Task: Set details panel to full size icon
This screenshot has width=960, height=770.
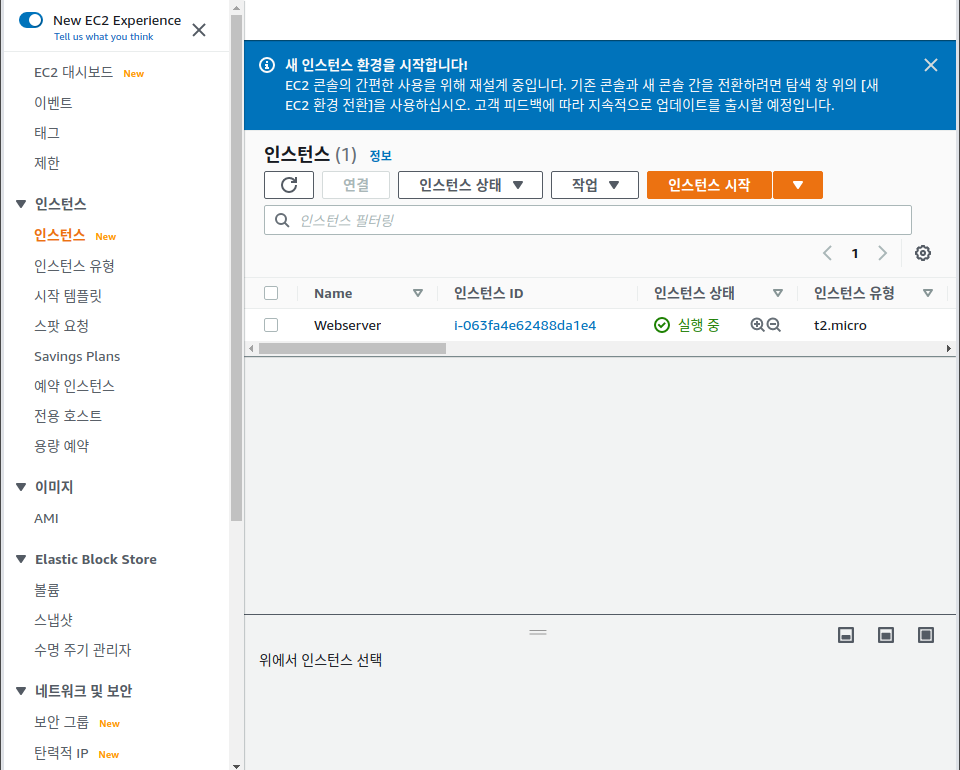Action: coord(926,635)
